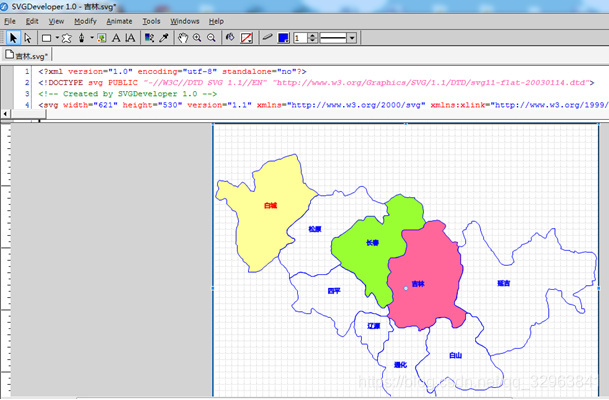Choose the rectangle shape tool
This screenshot has height=400, width=609.
pos(46,38)
